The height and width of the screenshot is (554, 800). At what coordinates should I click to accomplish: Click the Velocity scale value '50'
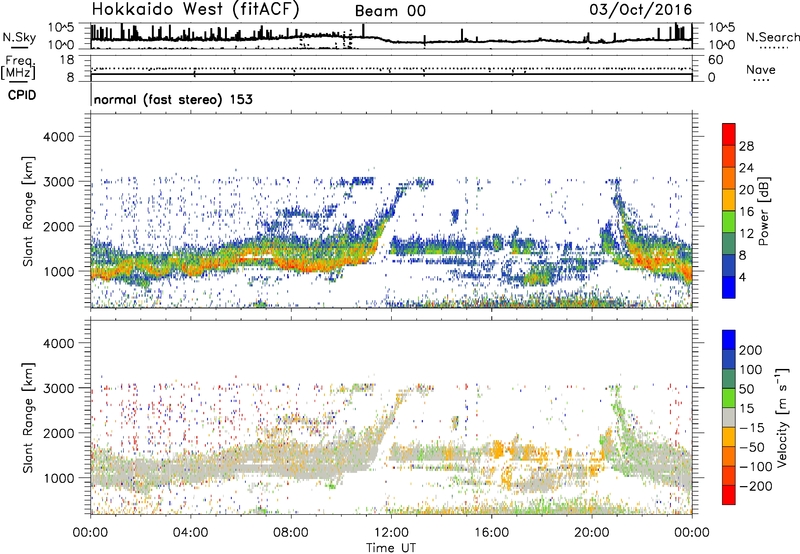click(x=746, y=389)
